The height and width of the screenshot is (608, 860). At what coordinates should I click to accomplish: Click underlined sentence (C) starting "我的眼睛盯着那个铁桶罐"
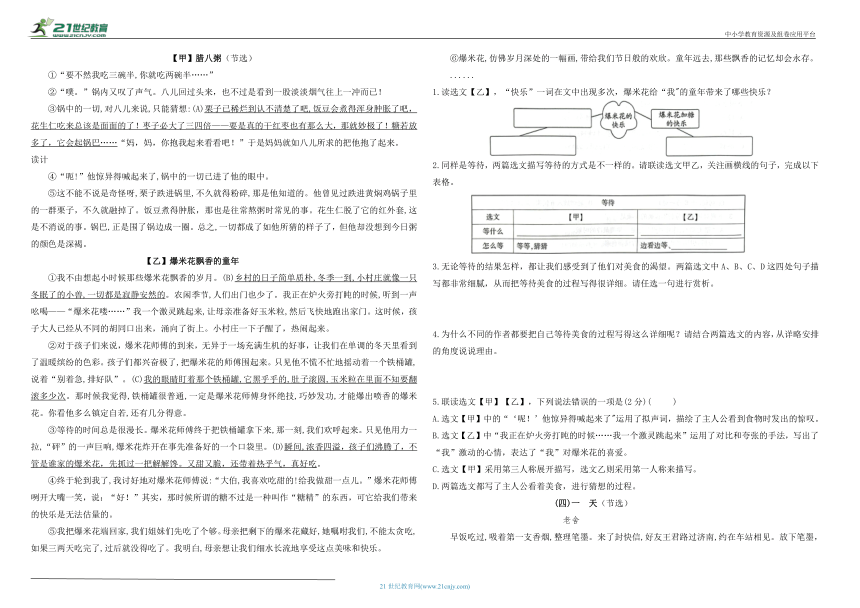click(224, 387)
